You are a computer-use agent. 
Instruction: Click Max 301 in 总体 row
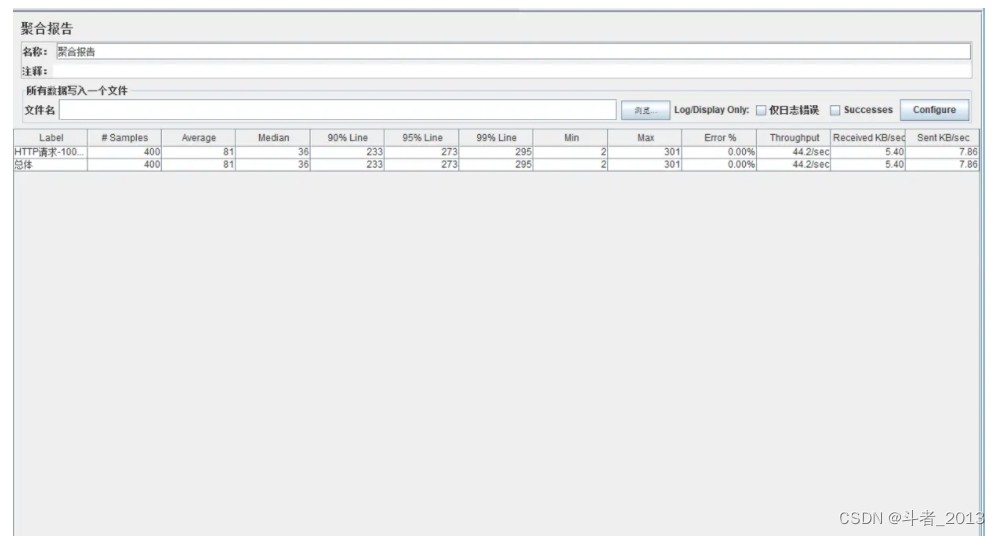[672, 165]
